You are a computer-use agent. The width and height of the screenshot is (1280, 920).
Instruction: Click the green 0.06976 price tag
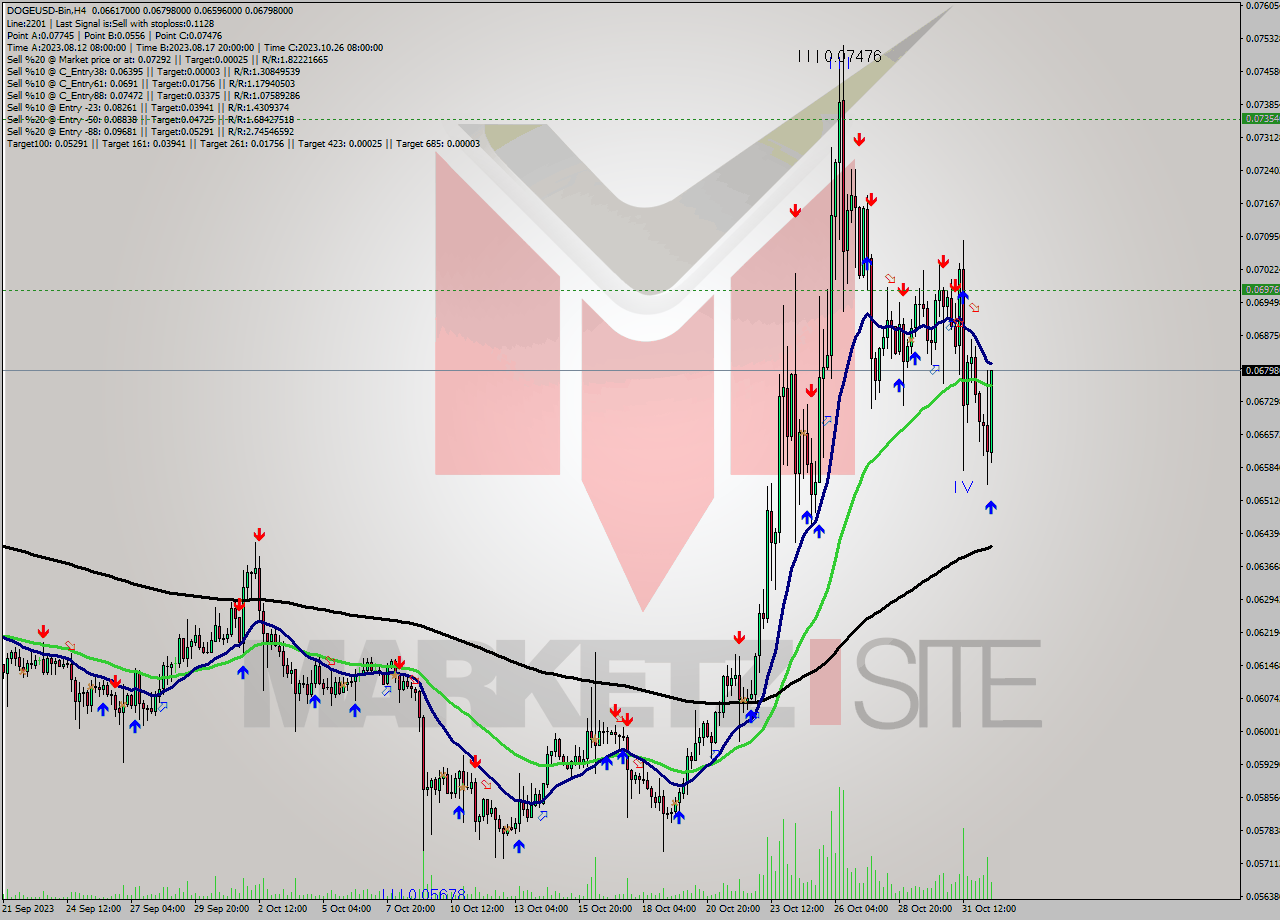[x=1261, y=290]
